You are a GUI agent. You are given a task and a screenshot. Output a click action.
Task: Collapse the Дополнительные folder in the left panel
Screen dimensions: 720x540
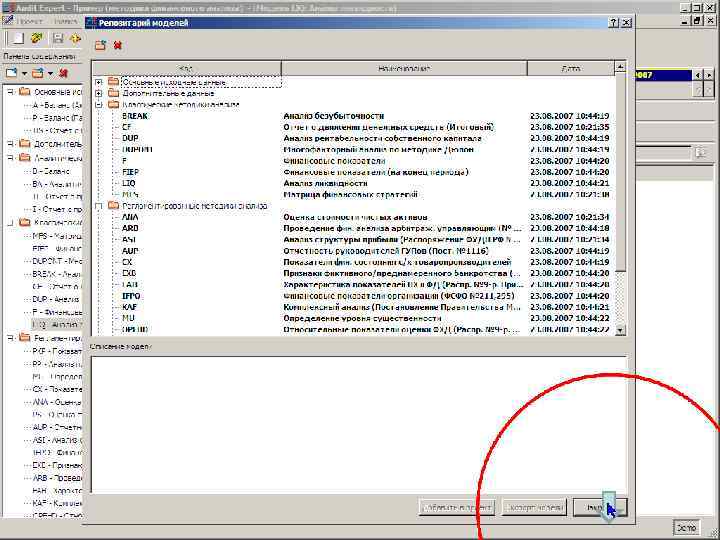click(x=11, y=144)
